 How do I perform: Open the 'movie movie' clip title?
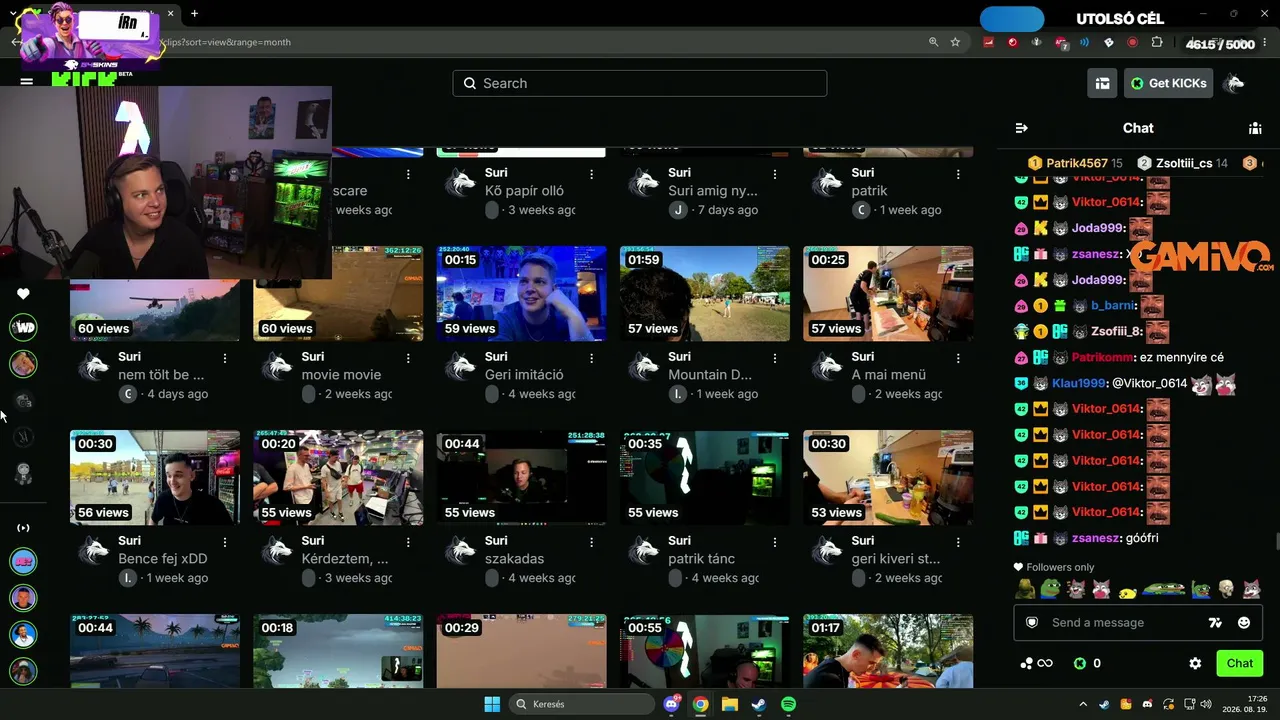pyautogui.click(x=341, y=375)
